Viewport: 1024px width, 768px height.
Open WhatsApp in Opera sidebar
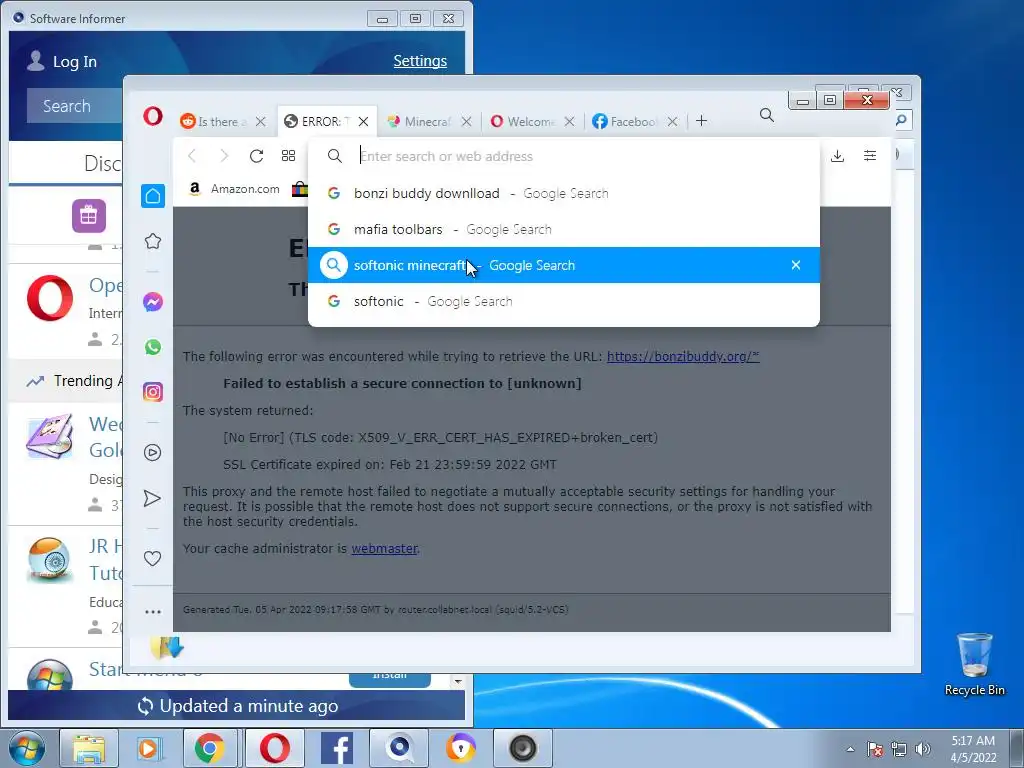[x=153, y=347]
